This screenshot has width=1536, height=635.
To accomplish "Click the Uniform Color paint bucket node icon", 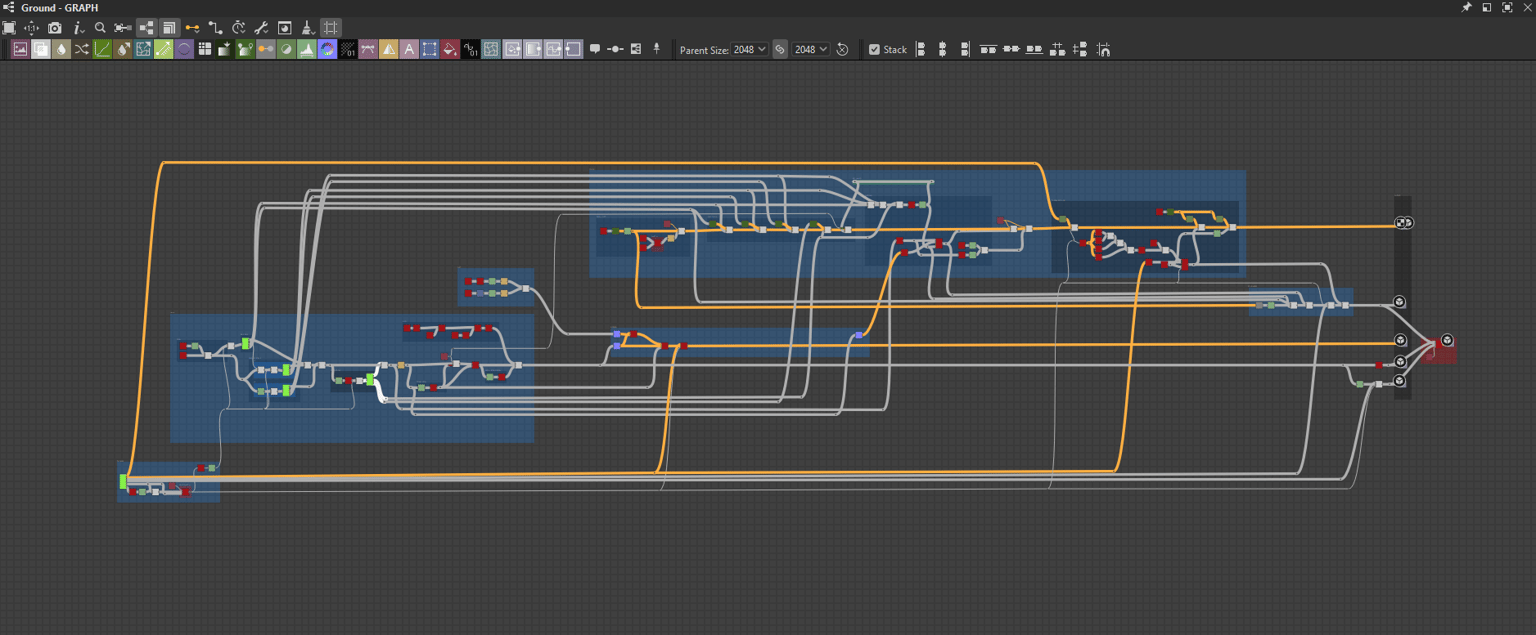I will (450, 49).
